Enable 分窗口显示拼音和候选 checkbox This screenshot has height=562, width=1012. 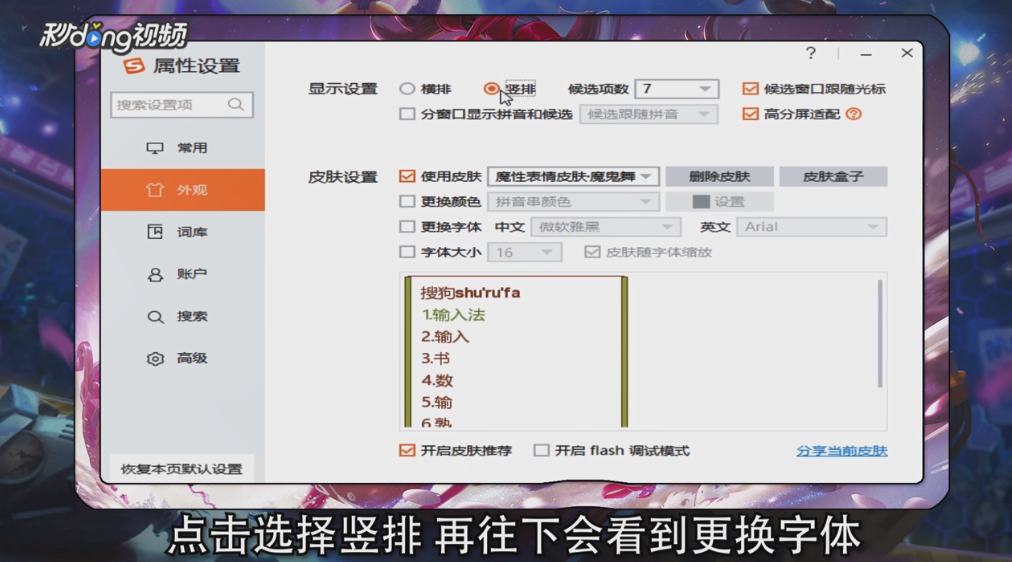pos(407,114)
